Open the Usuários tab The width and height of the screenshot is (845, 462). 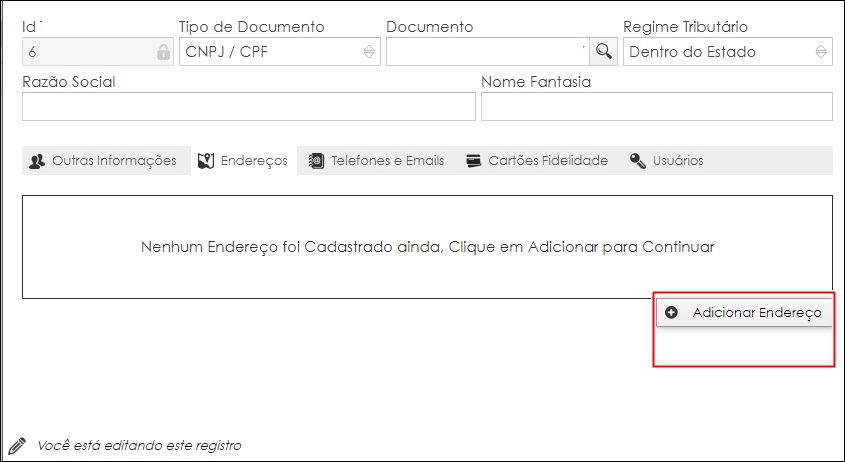coord(667,161)
